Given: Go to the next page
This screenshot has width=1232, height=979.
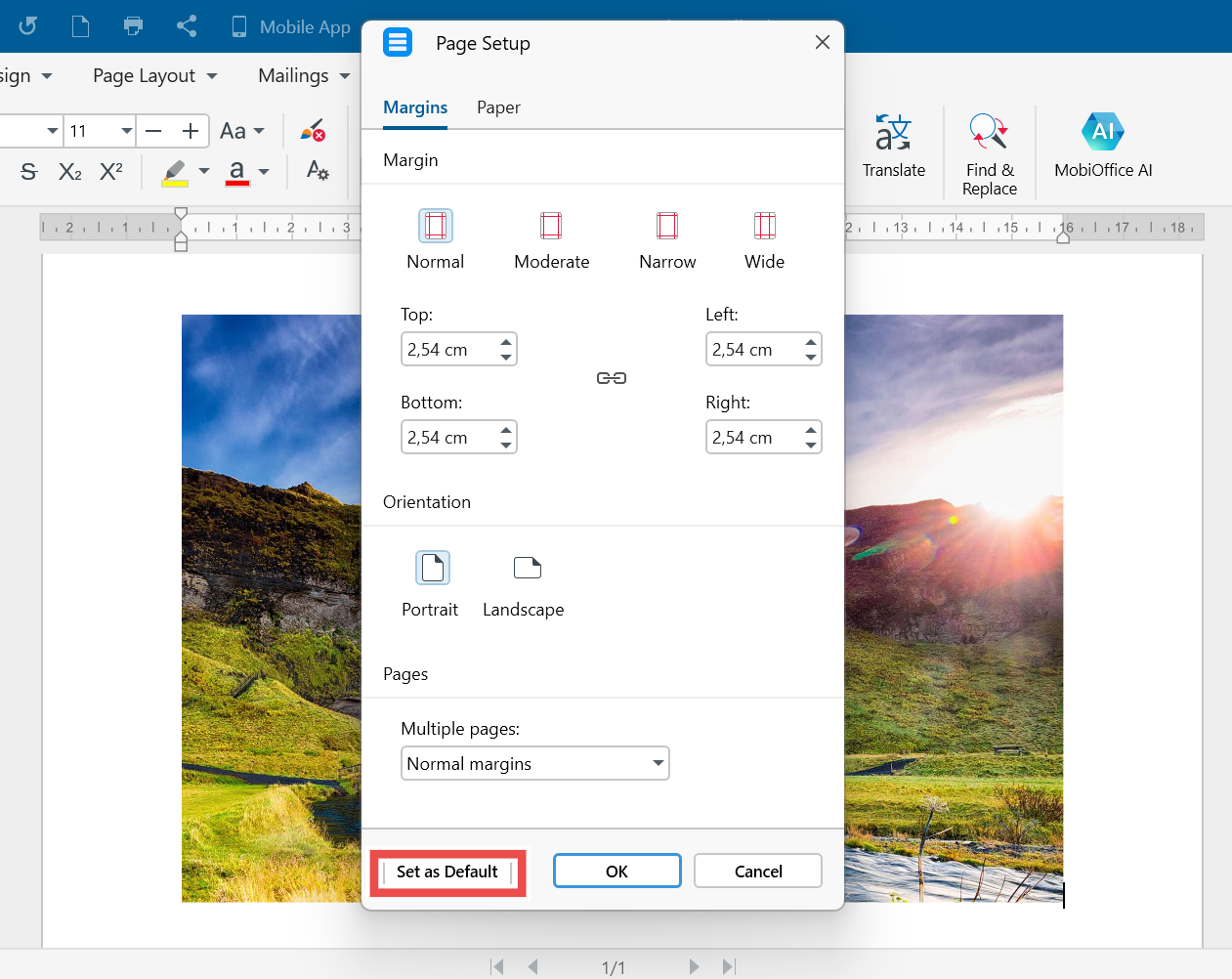Looking at the screenshot, I should coord(694,966).
